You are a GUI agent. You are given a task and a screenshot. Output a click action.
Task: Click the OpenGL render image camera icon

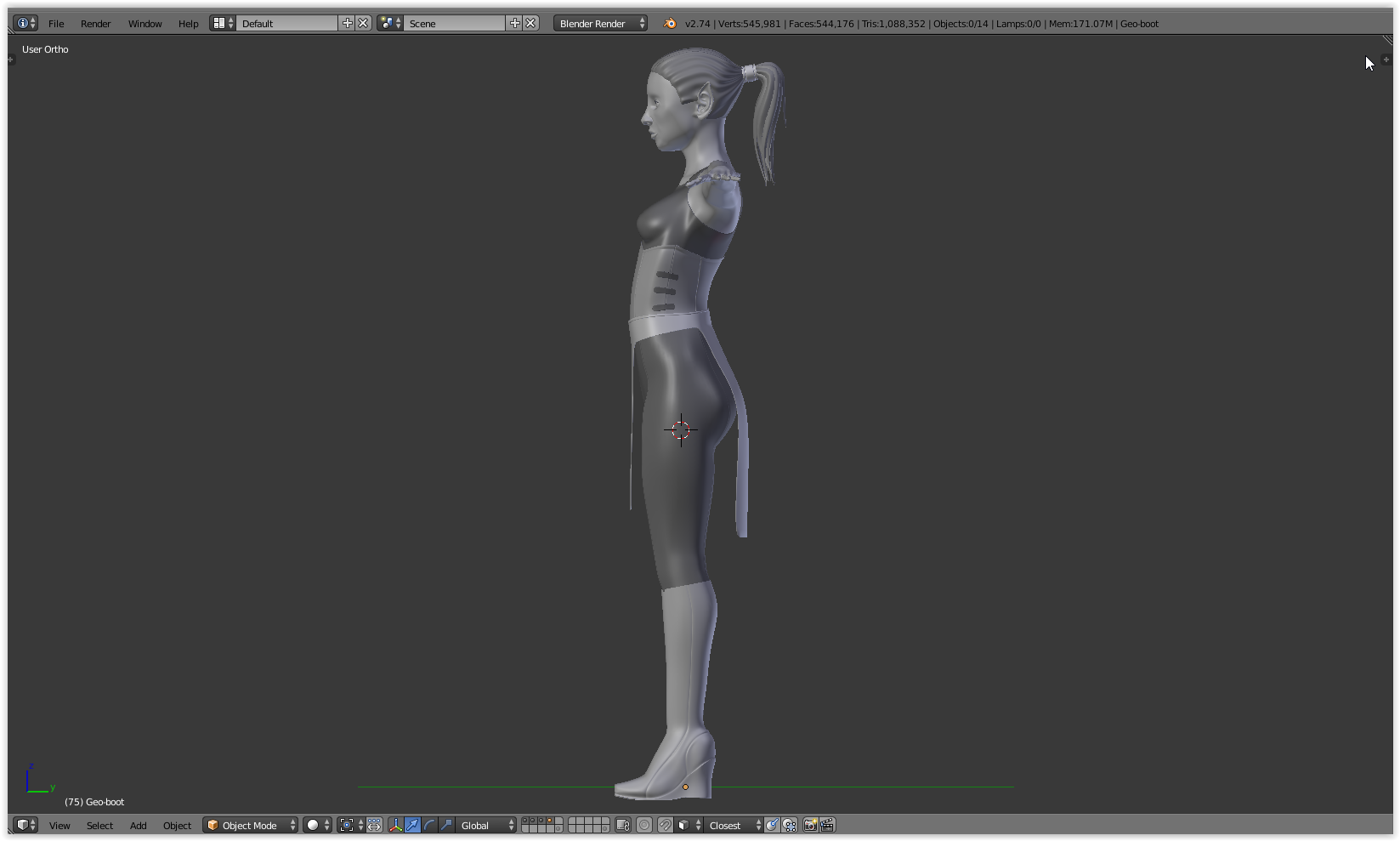(x=810, y=825)
